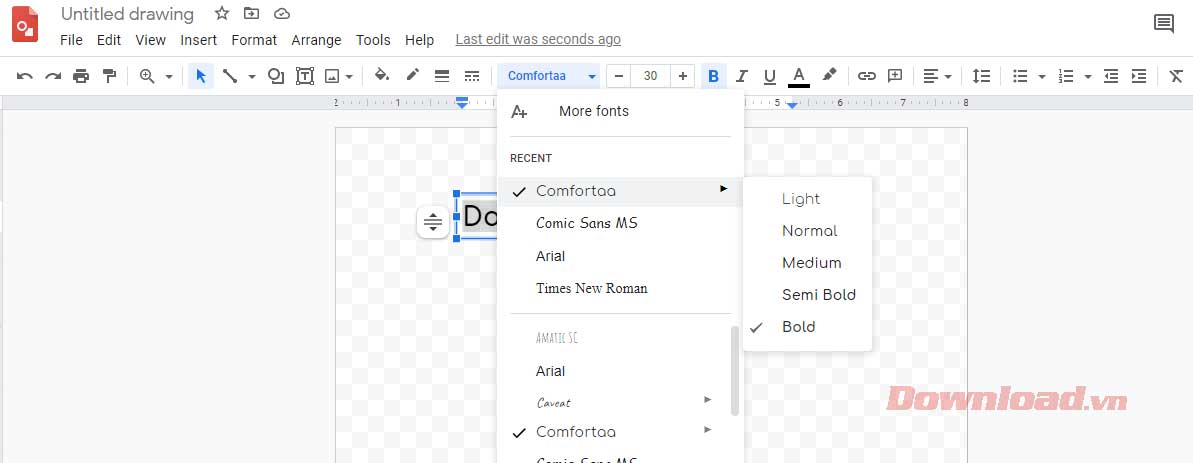
Task: Click the Redo arrow icon
Action: [x=52, y=76]
